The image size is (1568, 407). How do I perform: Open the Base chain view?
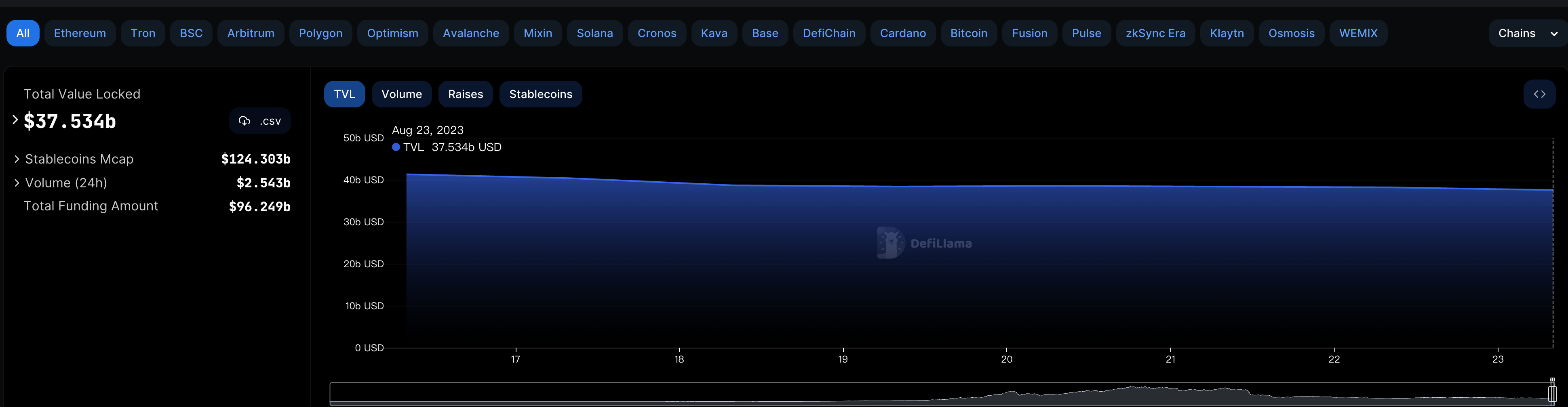point(765,33)
